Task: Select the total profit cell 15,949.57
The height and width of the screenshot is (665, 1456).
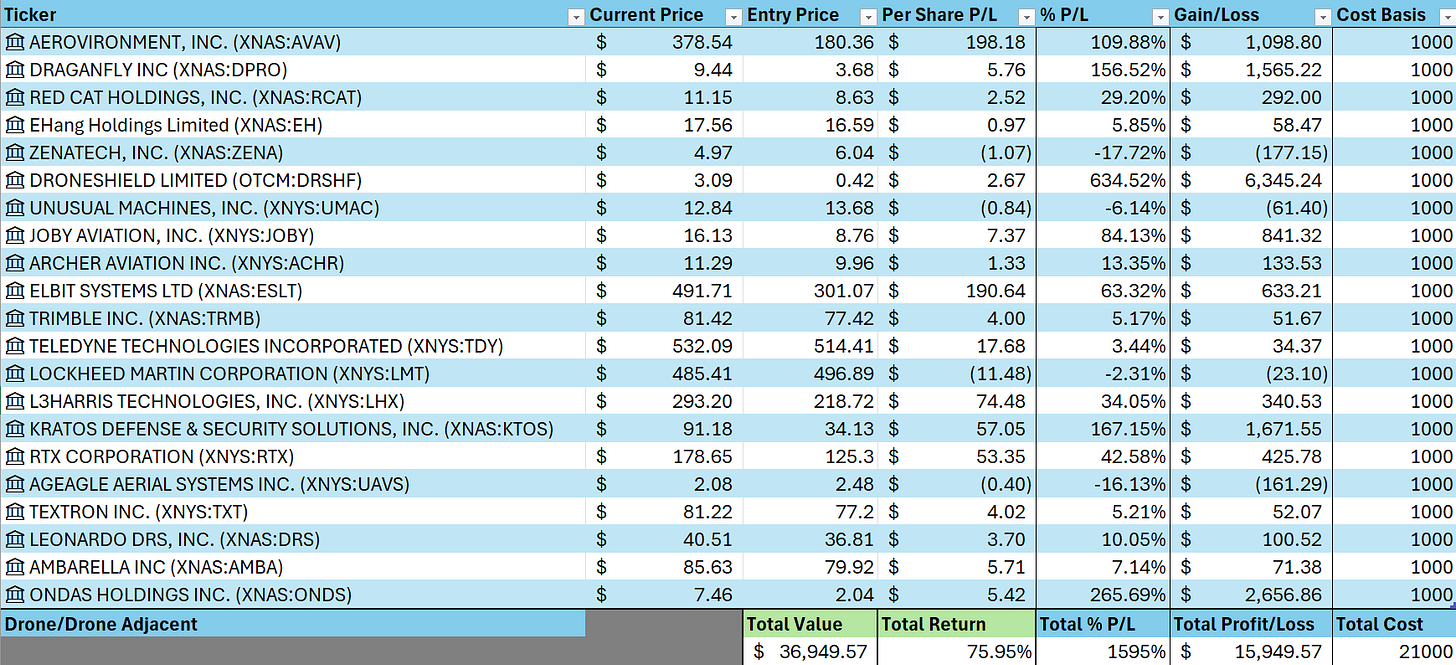Action: point(1252,651)
